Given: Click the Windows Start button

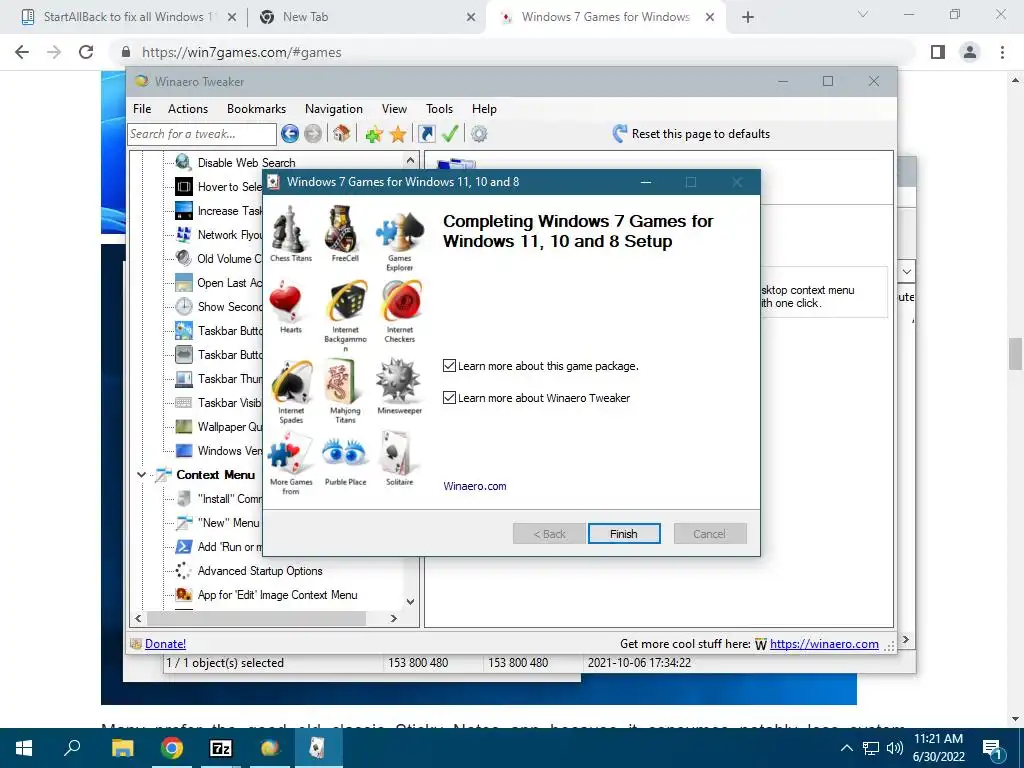Looking at the screenshot, I should click(x=24, y=748).
